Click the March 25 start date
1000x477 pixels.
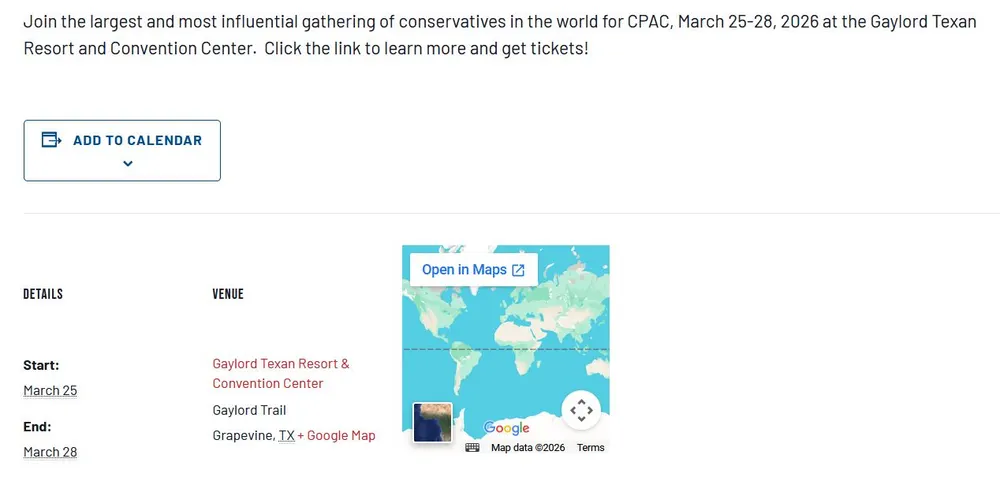pyautogui.click(x=50, y=391)
